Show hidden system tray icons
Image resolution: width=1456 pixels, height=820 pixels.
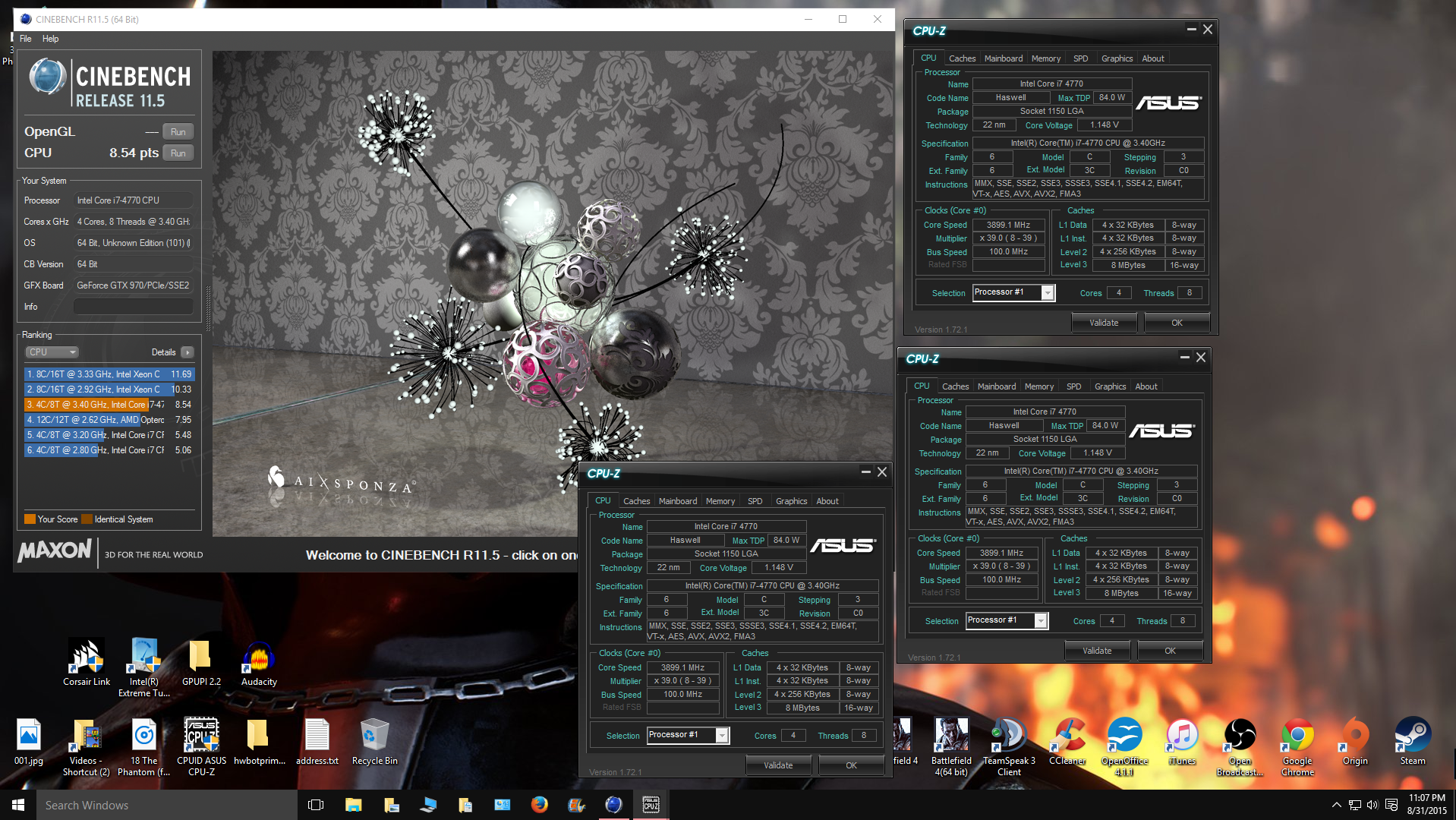coord(1336,805)
